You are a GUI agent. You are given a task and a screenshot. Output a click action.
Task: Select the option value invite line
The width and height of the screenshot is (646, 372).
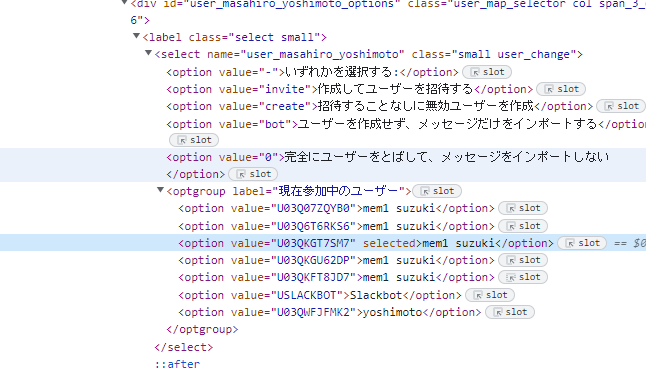coord(349,89)
